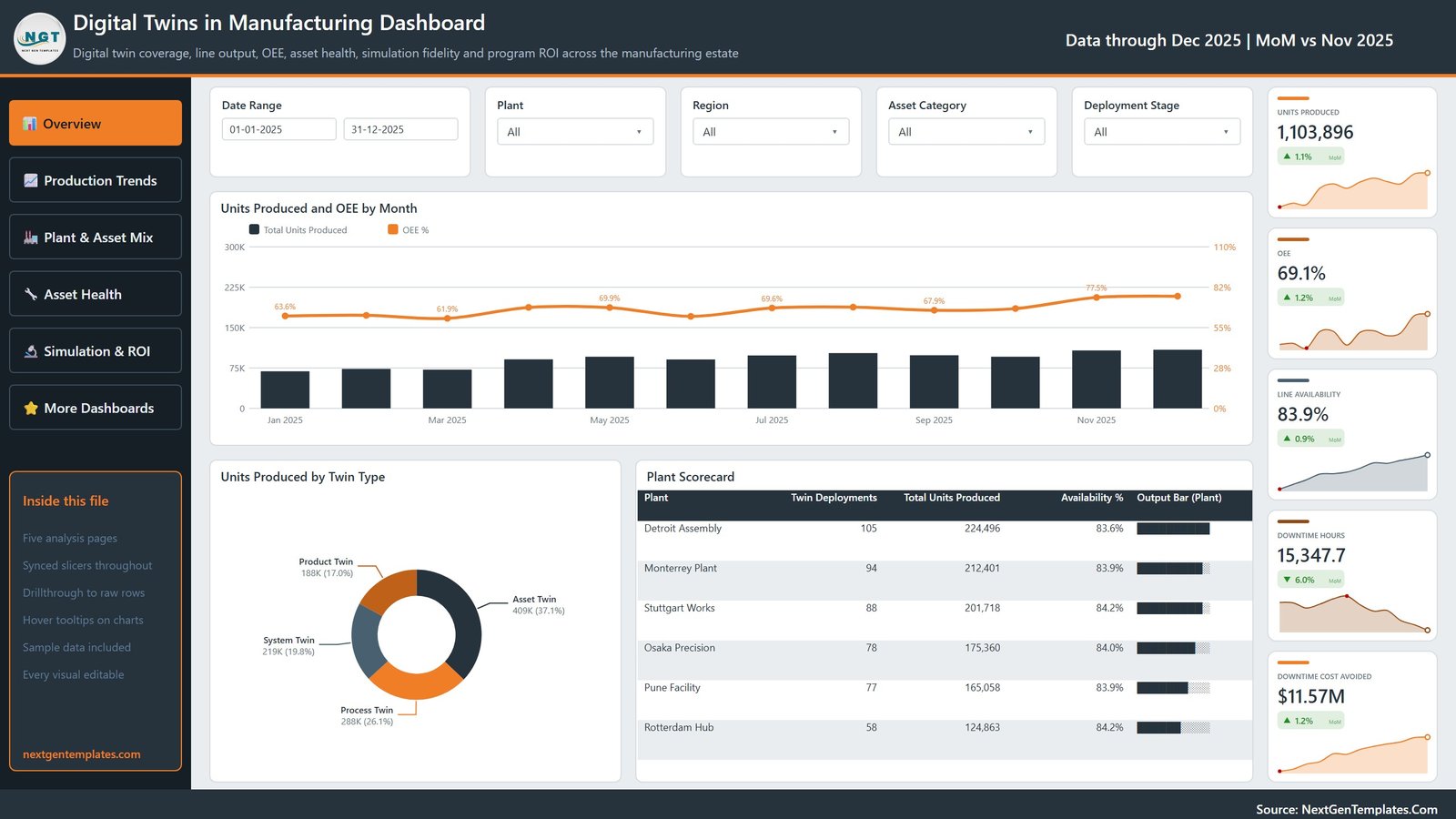The image size is (1456, 819).
Task: Click the Nov 2025 units bar
Action: (x=1097, y=379)
